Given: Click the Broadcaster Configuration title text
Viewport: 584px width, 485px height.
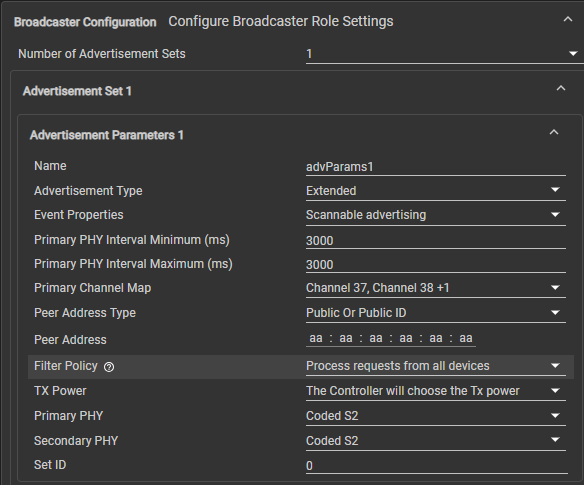Looking at the screenshot, I should (x=85, y=22).
